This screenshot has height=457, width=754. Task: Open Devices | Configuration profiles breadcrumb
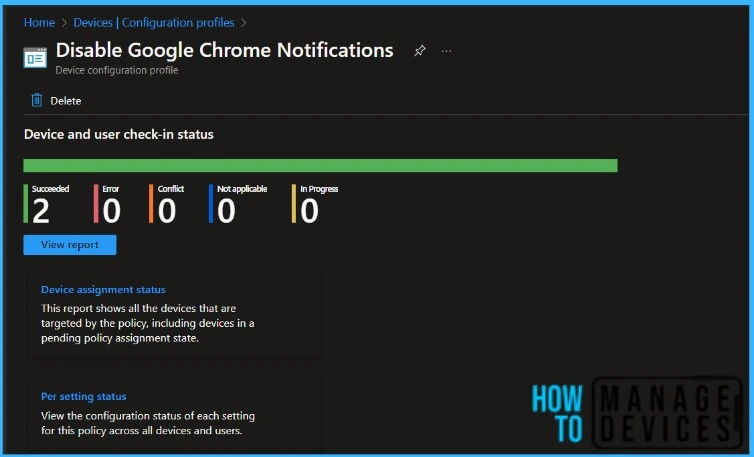pos(154,23)
